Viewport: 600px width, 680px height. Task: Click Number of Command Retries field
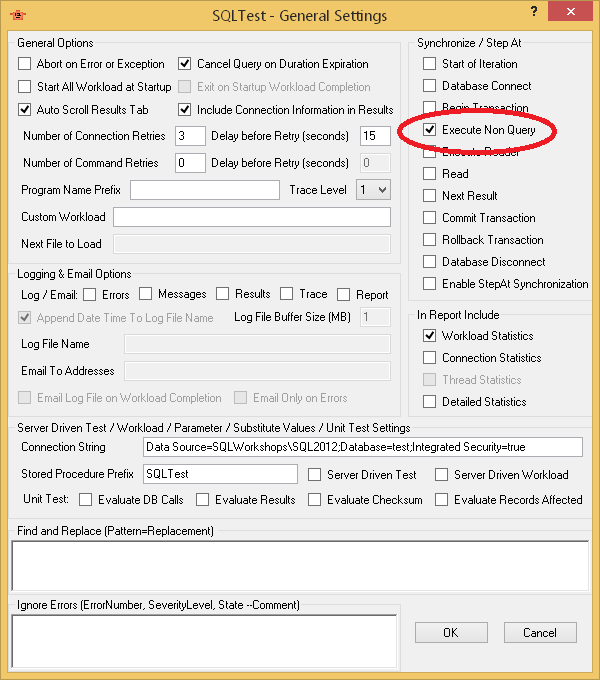coord(190,163)
